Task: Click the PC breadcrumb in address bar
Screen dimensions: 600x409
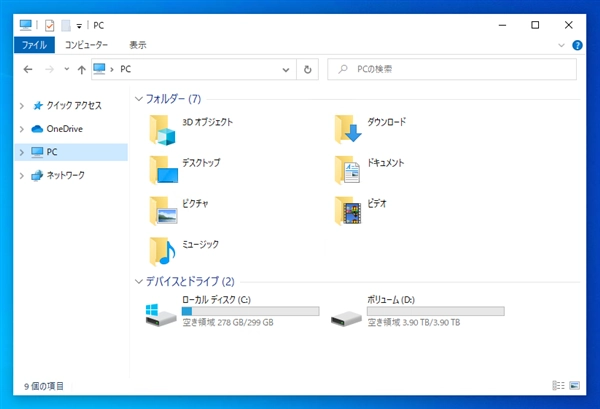Action: point(126,69)
